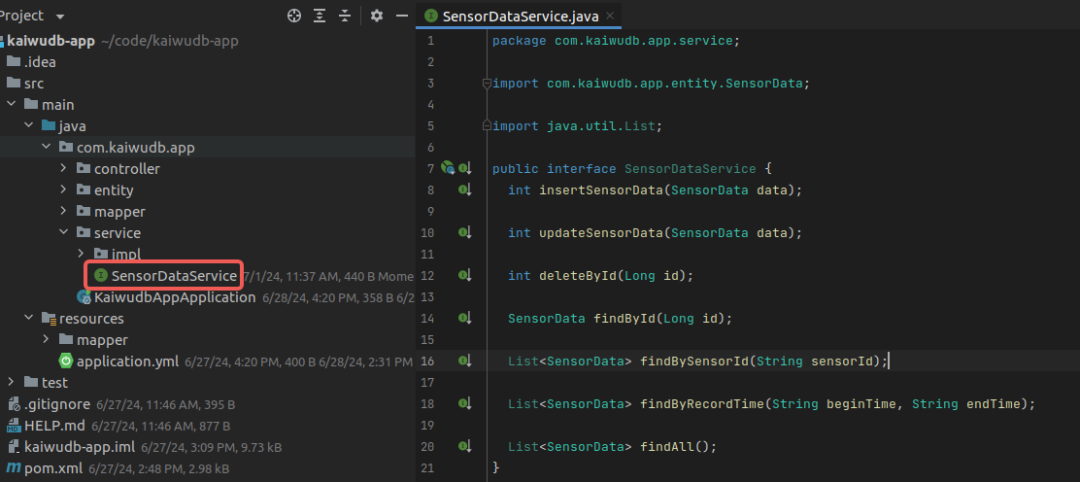
Task: Switch to the SensorDataService.java editor tab
Action: point(518,16)
